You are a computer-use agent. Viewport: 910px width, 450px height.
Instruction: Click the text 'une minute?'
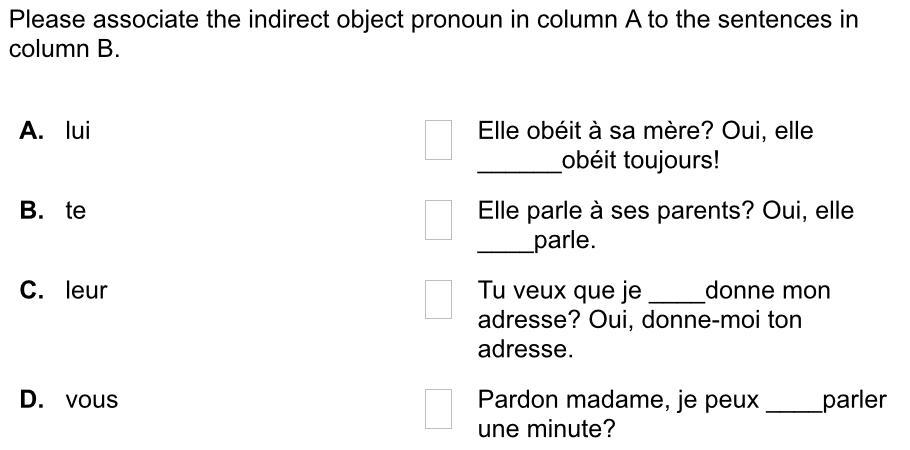(x=546, y=430)
